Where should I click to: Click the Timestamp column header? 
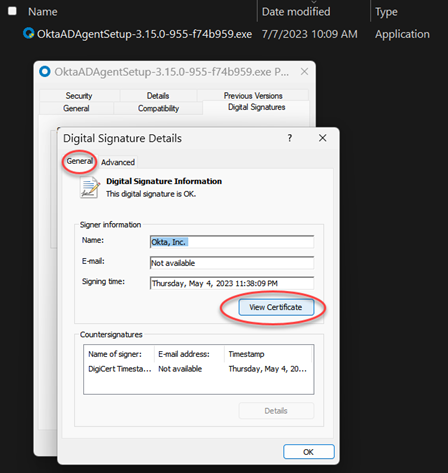point(247,354)
